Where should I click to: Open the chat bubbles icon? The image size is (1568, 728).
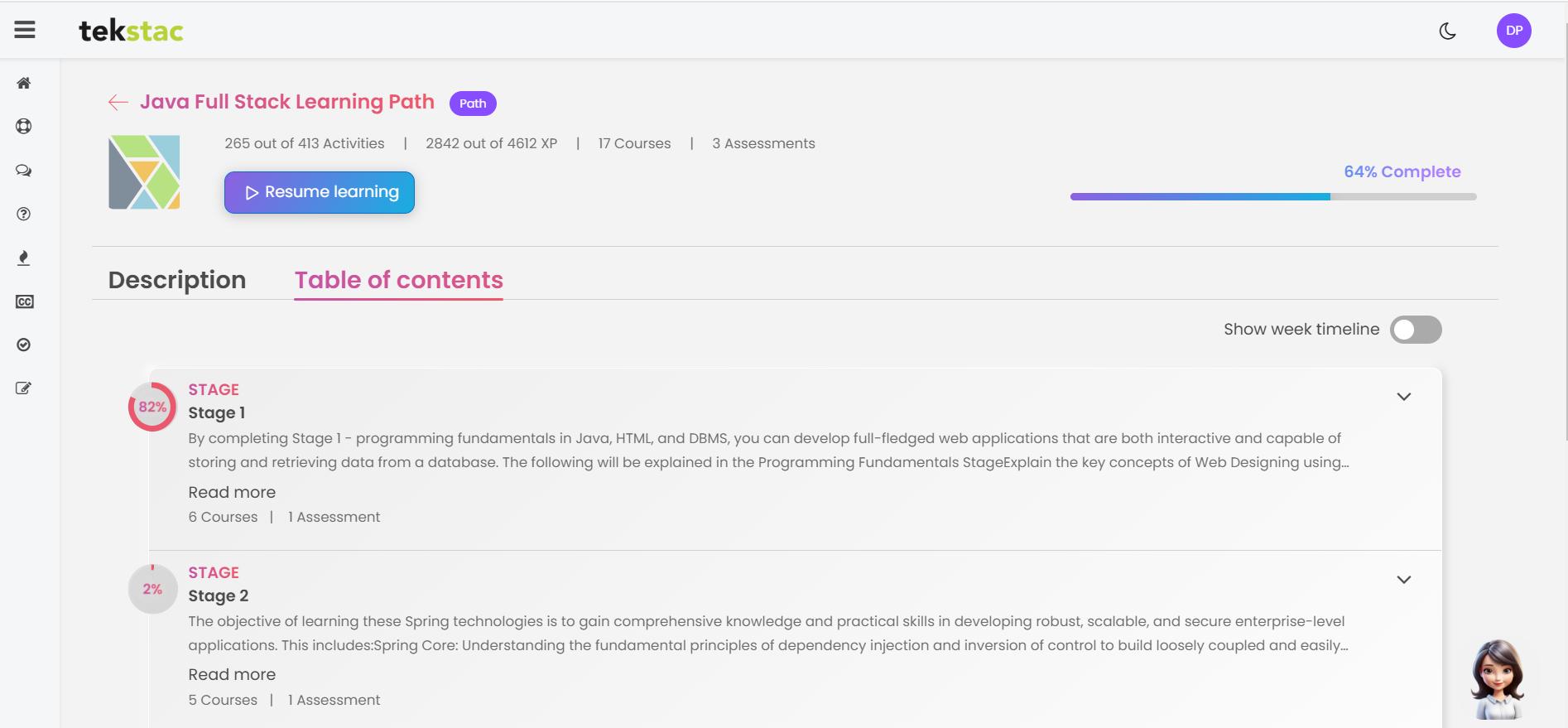click(x=24, y=171)
